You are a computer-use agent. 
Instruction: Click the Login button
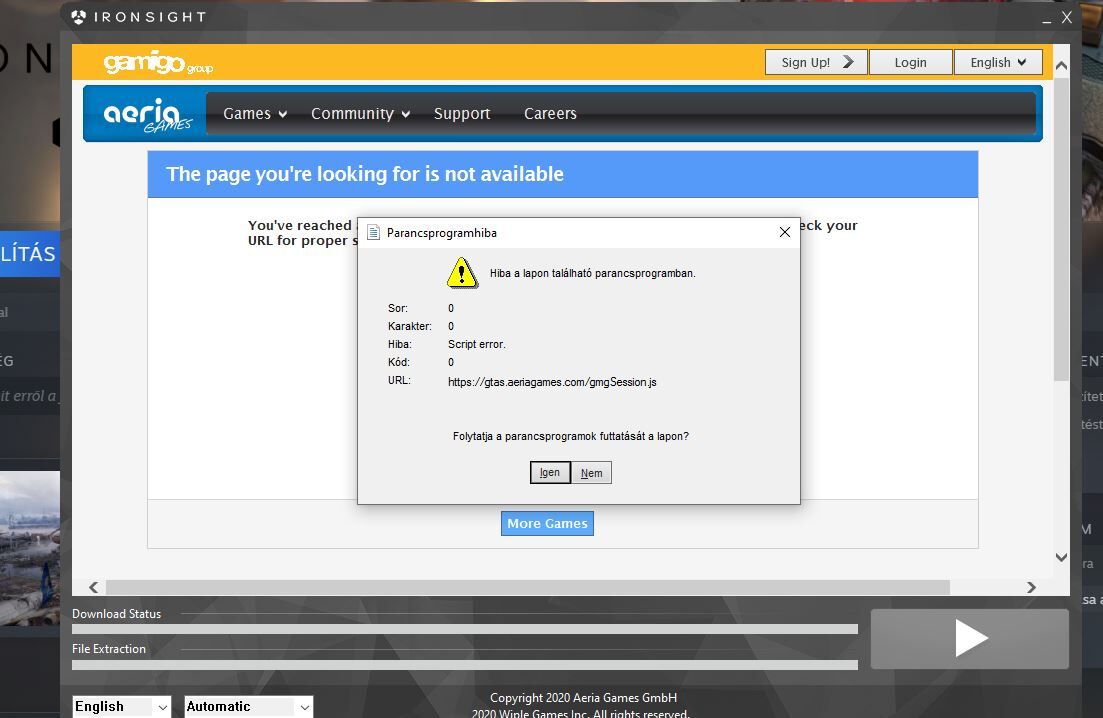[x=911, y=63]
